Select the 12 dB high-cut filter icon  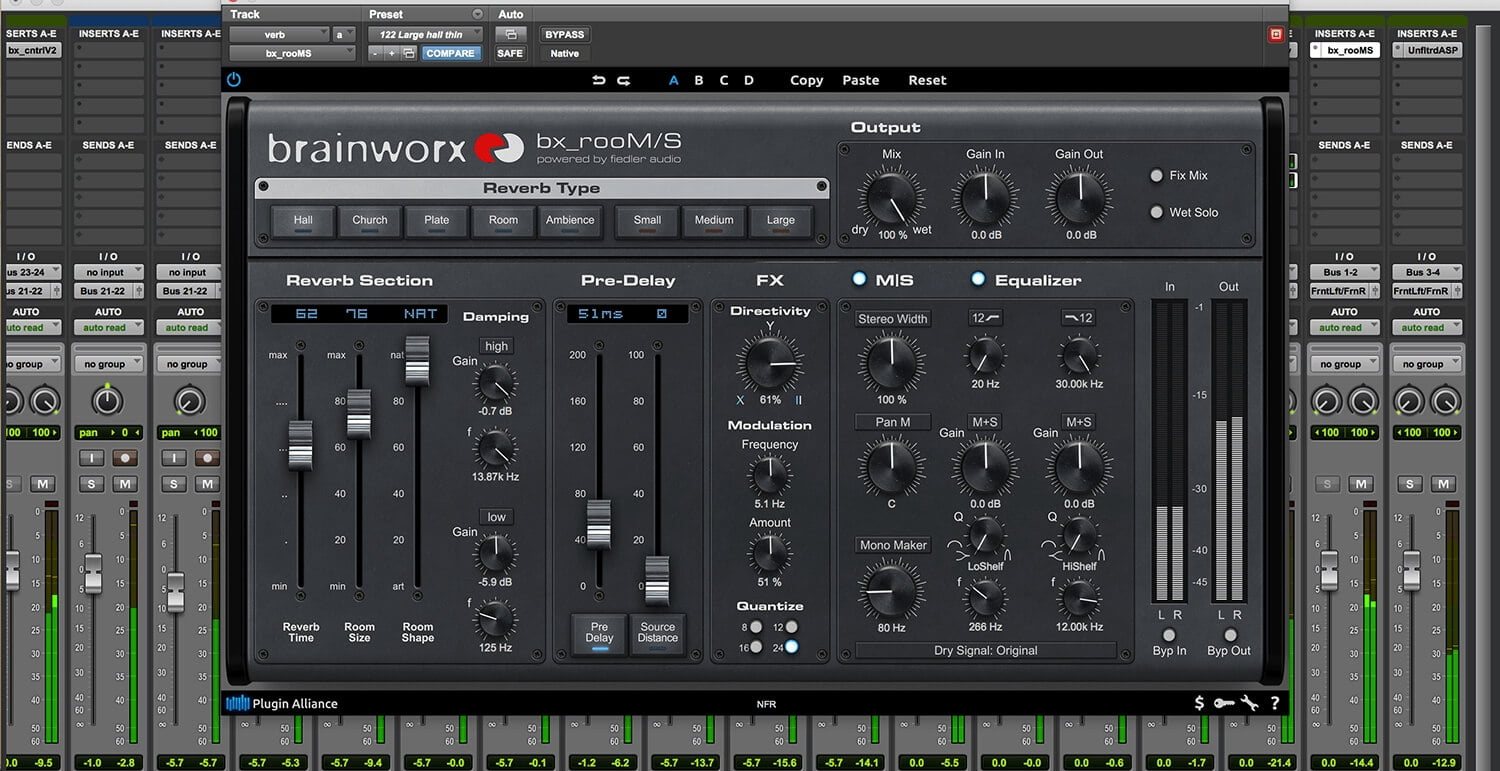pyautogui.click(x=1078, y=318)
